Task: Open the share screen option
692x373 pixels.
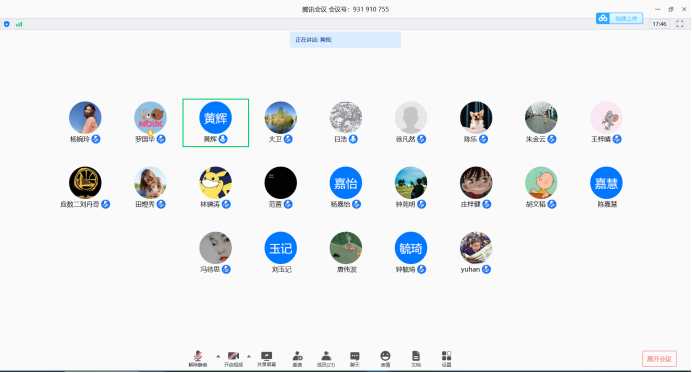Action: tap(267, 359)
